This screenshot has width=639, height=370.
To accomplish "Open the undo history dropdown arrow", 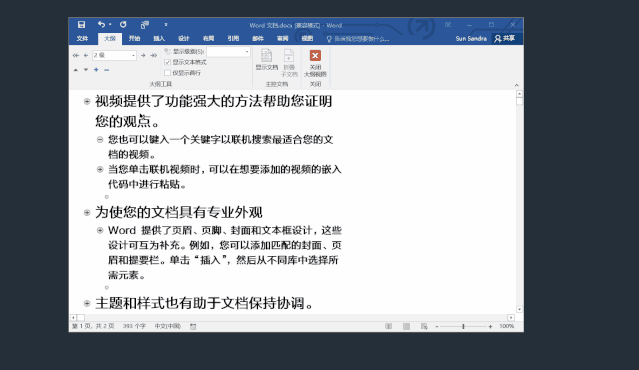I will point(110,25).
